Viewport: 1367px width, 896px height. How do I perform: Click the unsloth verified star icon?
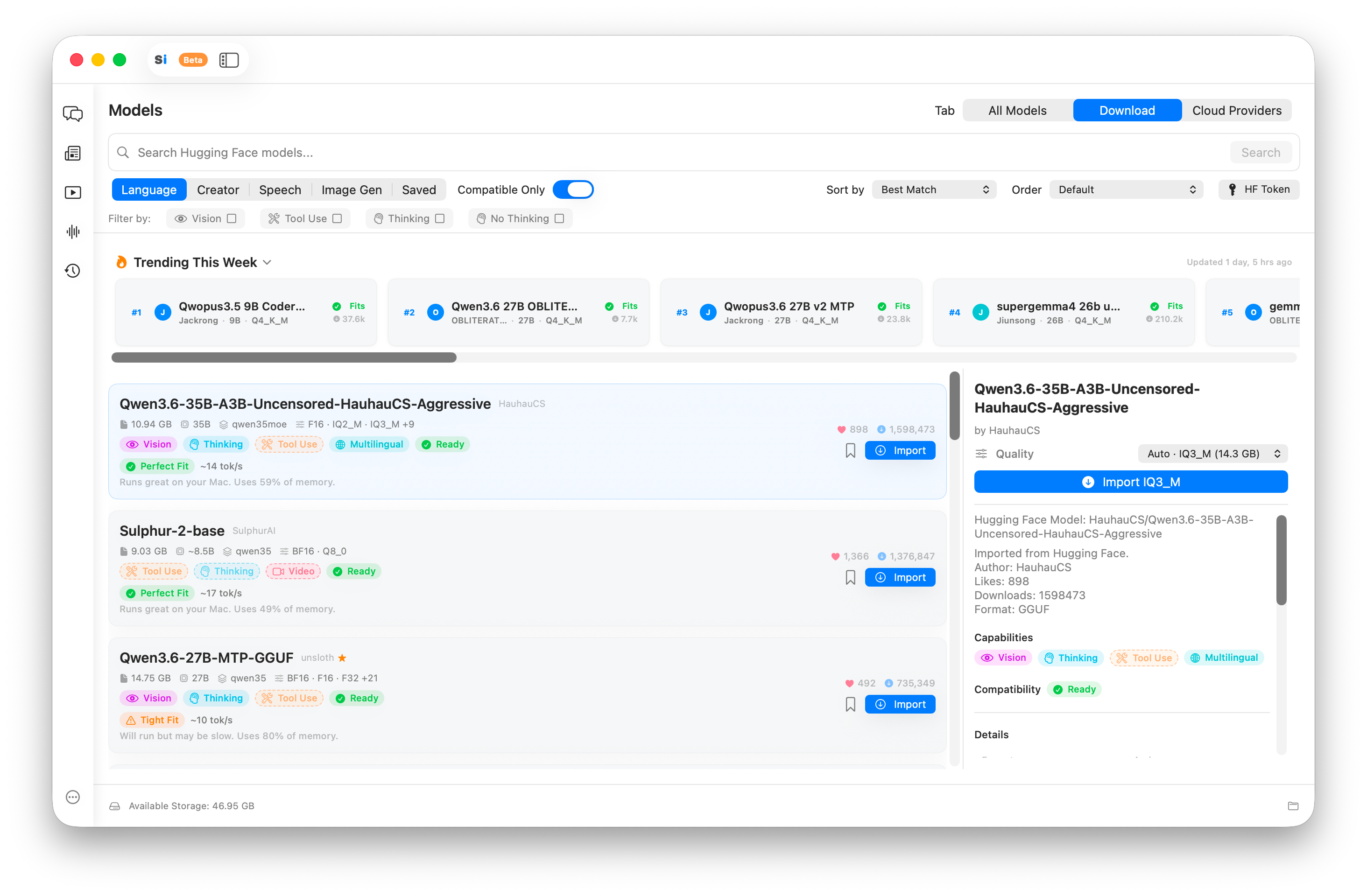(x=342, y=658)
